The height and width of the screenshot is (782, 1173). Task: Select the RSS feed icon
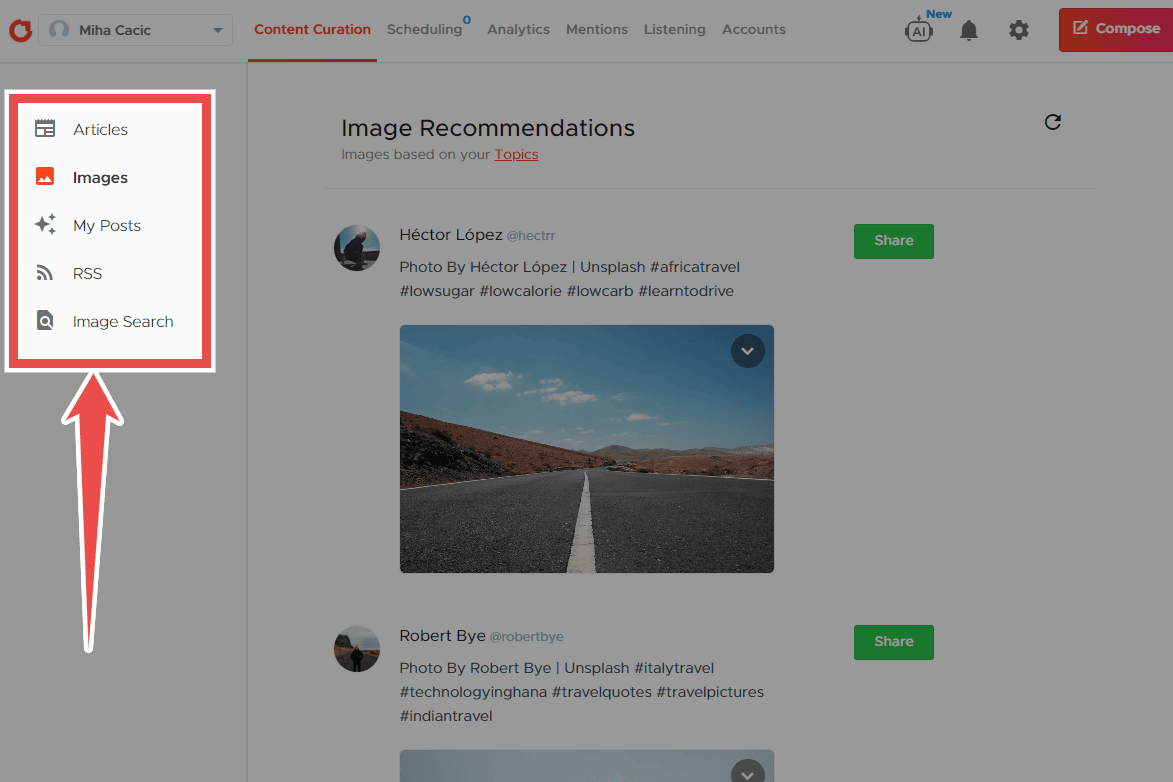[45, 273]
